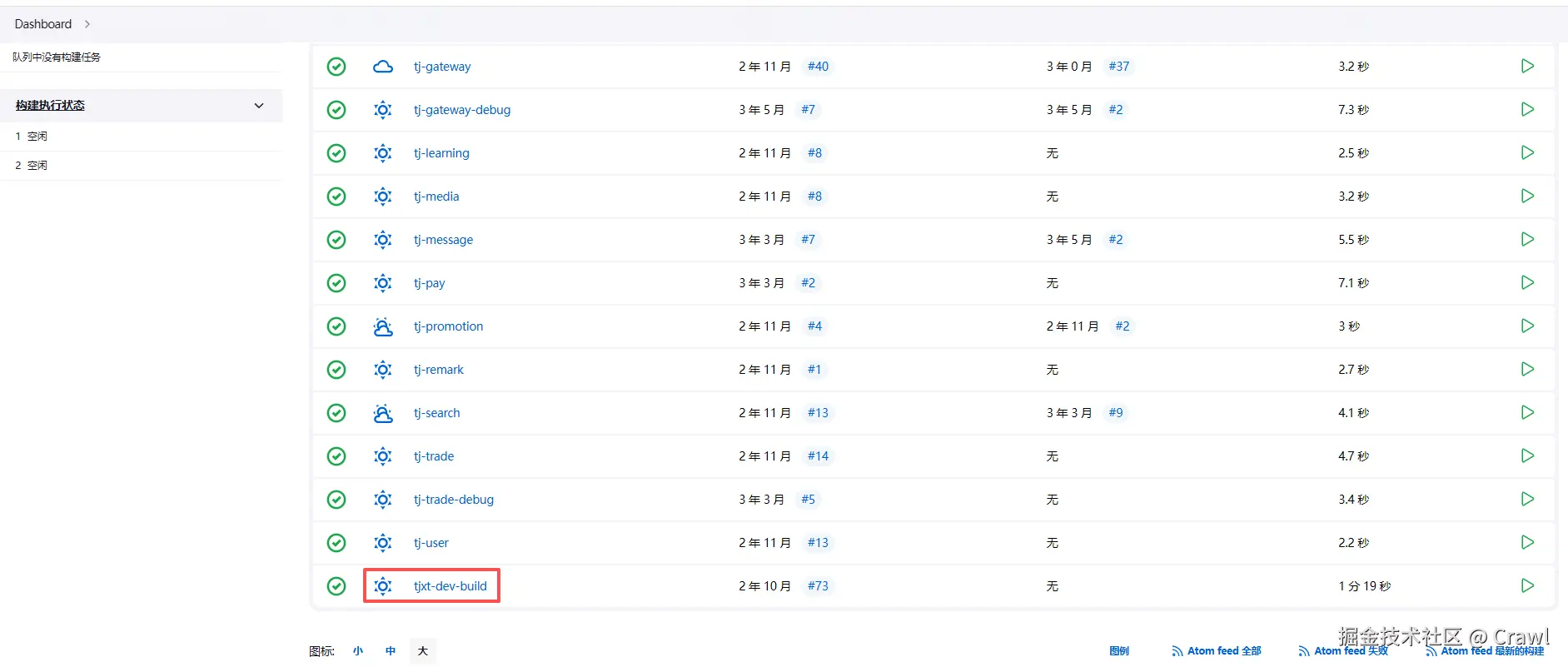Set icon size to 中
This screenshot has height=667, width=1568.
click(391, 651)
